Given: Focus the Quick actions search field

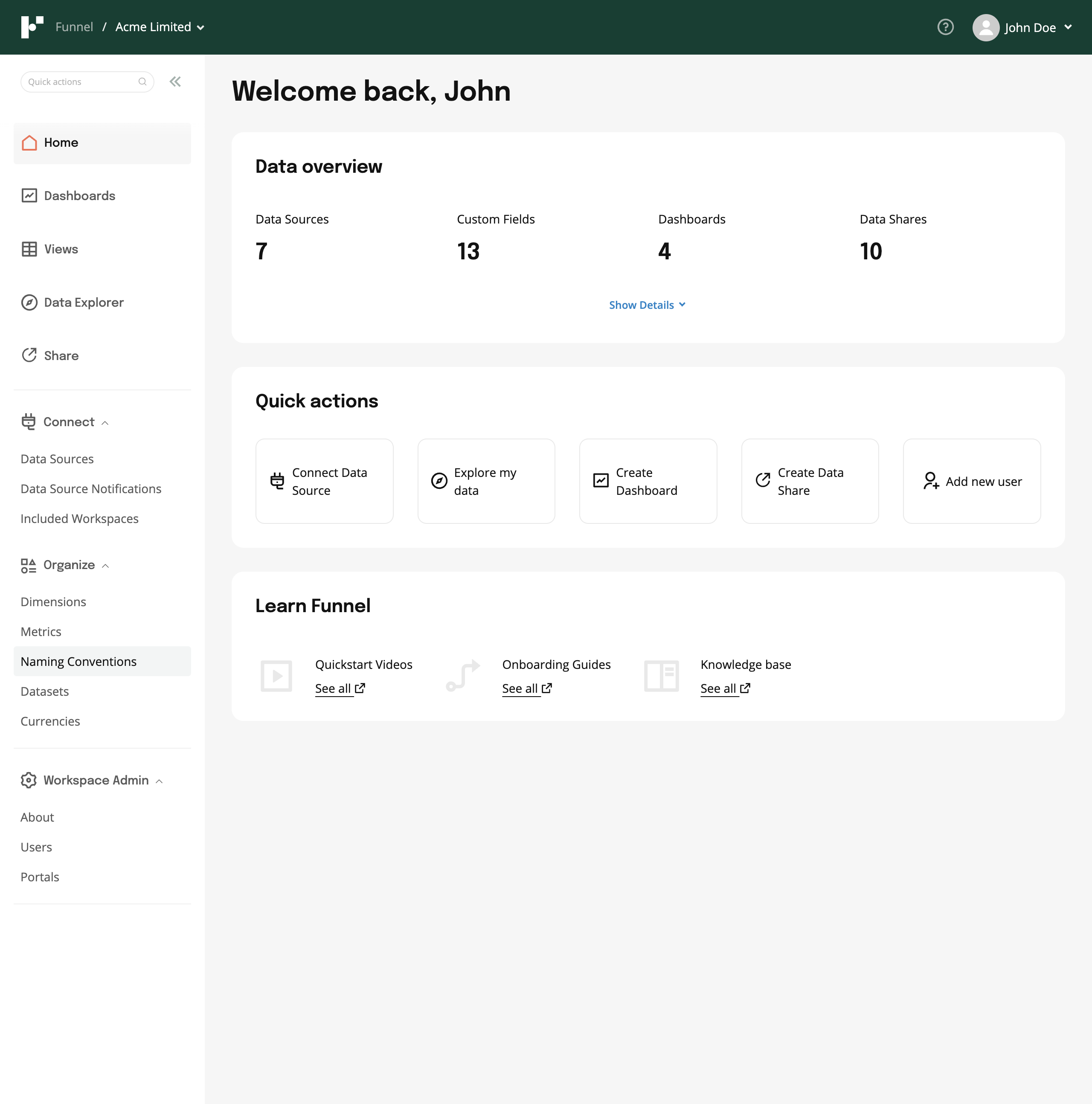Looking at the screenshot, I should click(x=80, y=82).
